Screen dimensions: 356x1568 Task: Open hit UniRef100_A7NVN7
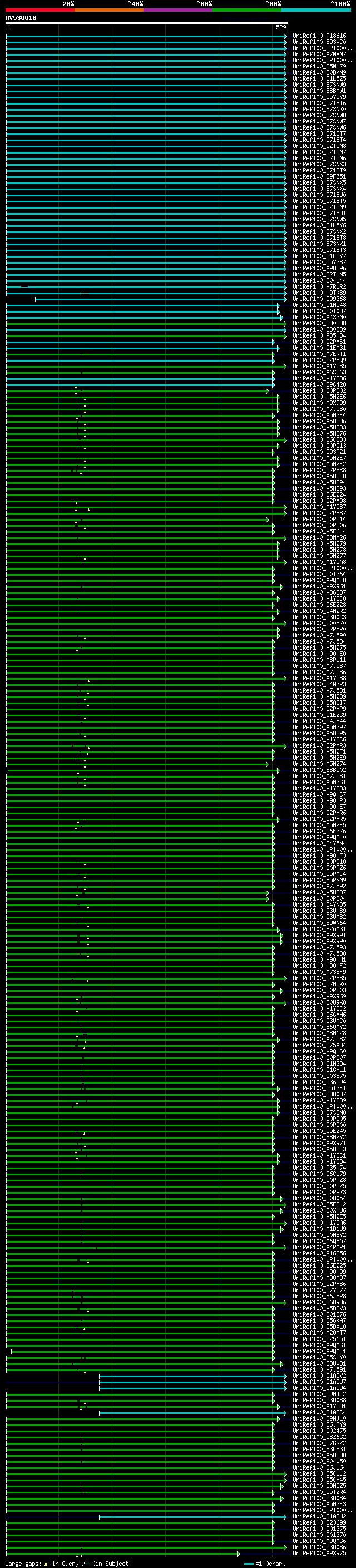(319, 54)
